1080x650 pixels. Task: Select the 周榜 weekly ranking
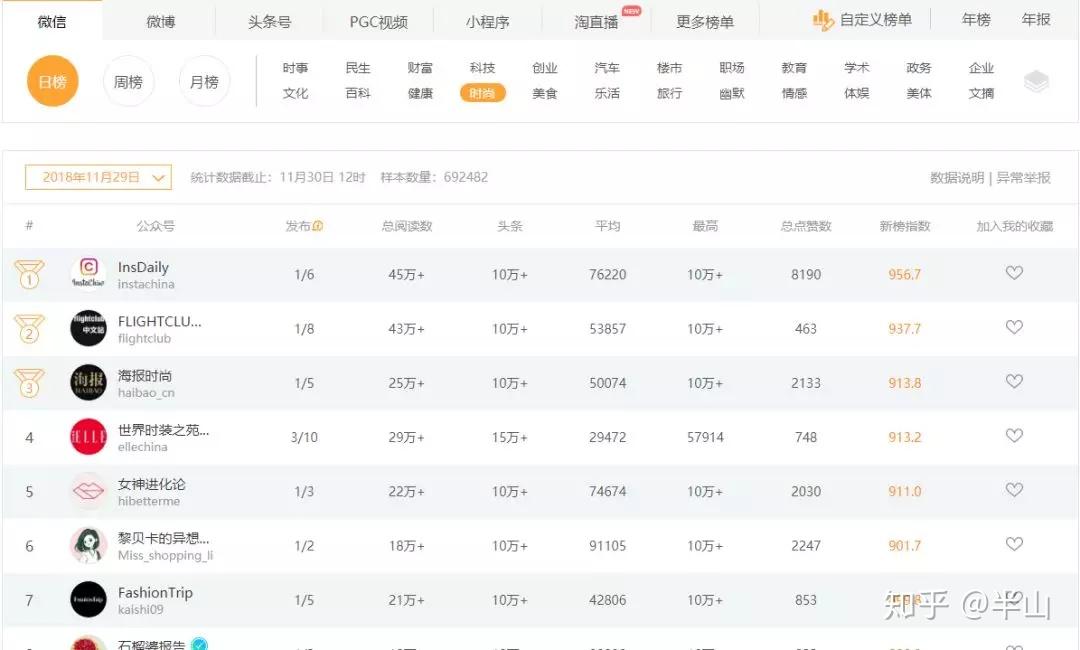pos(128,81)
